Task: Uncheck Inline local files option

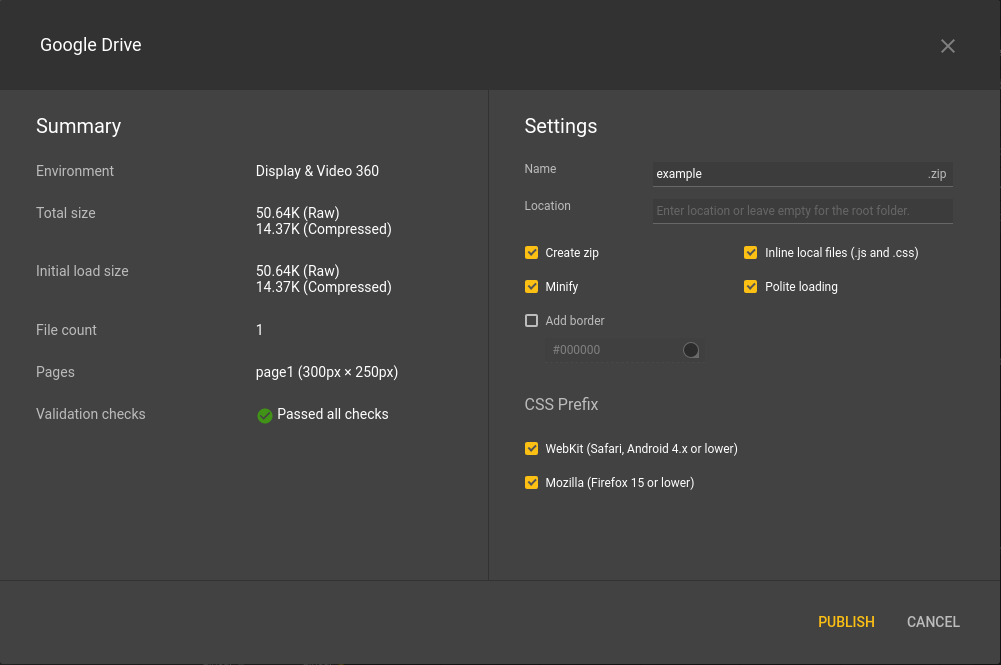Action: 751,253
